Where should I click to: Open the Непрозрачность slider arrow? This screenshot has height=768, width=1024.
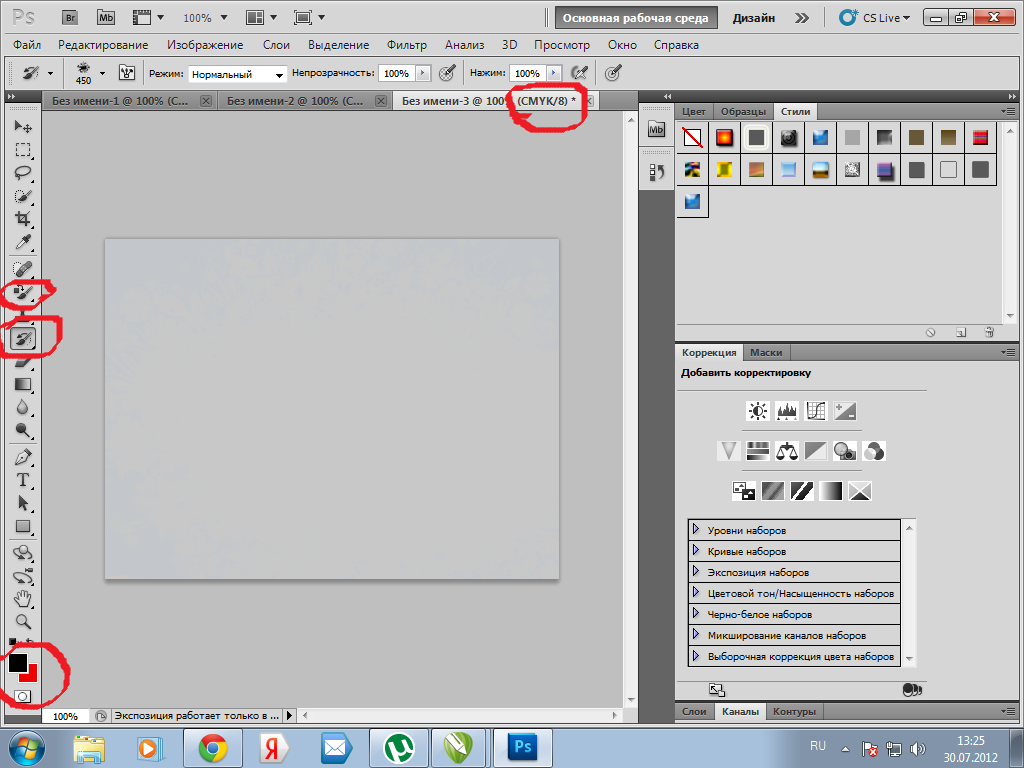pos(423,73)
